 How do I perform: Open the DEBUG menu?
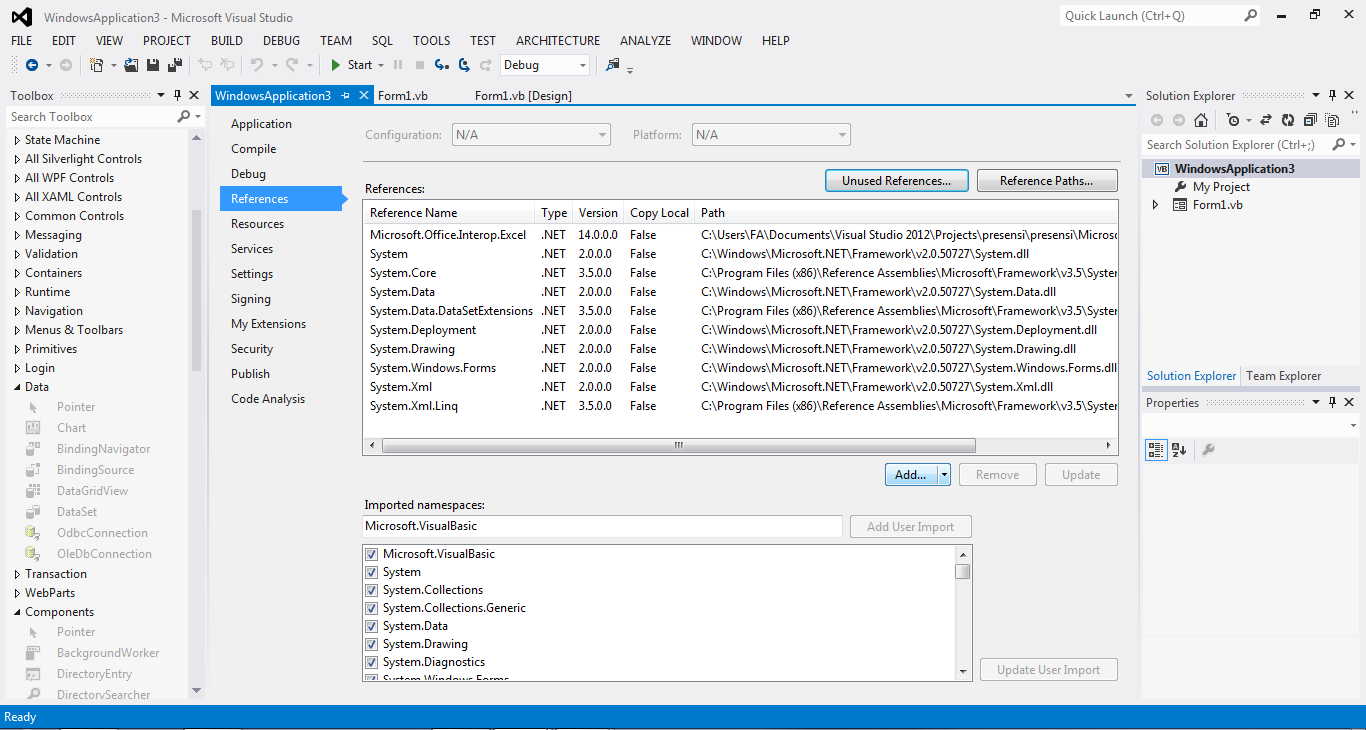coord(281,41)
